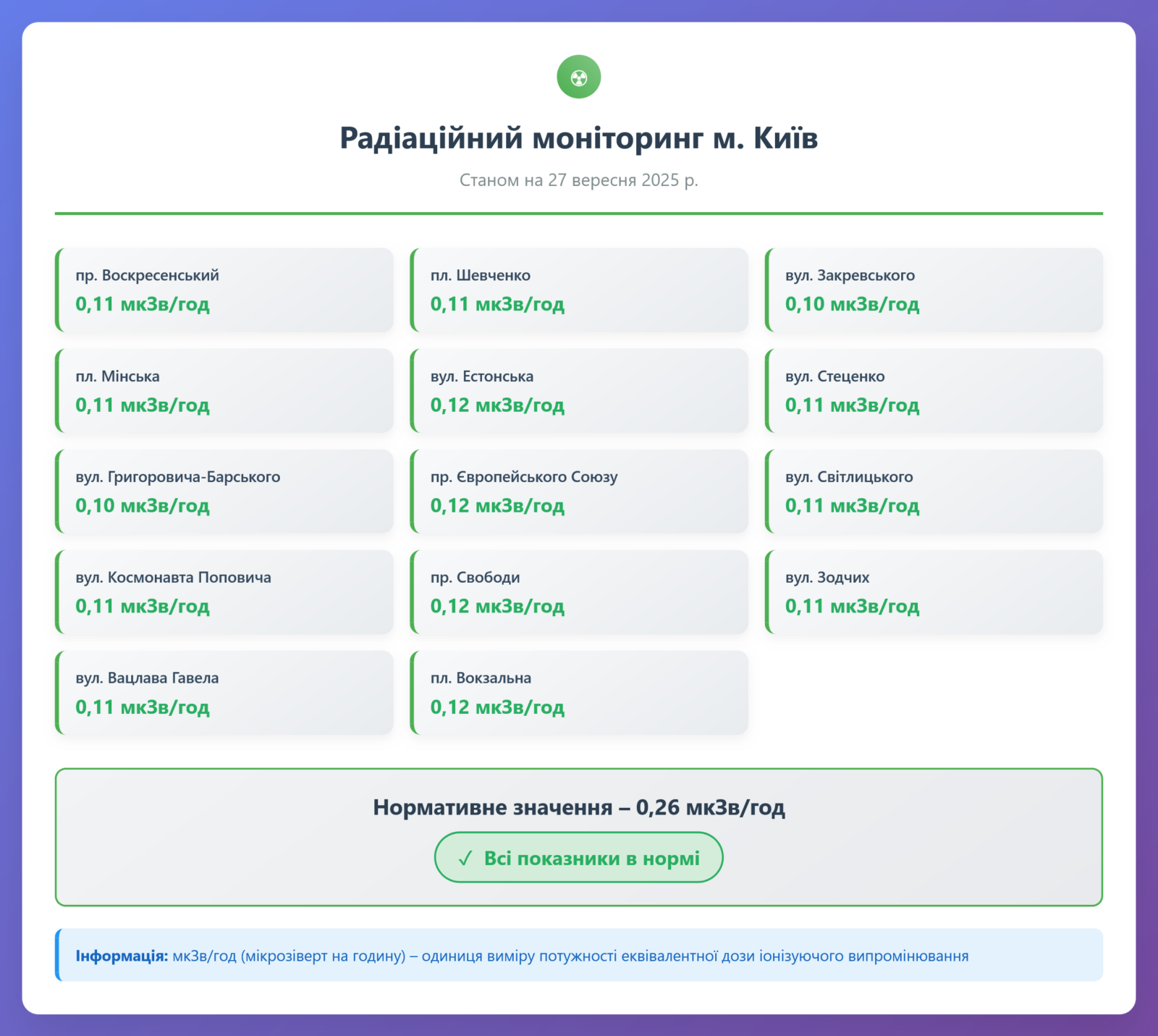Click the вул. Світлицького card

934,492
